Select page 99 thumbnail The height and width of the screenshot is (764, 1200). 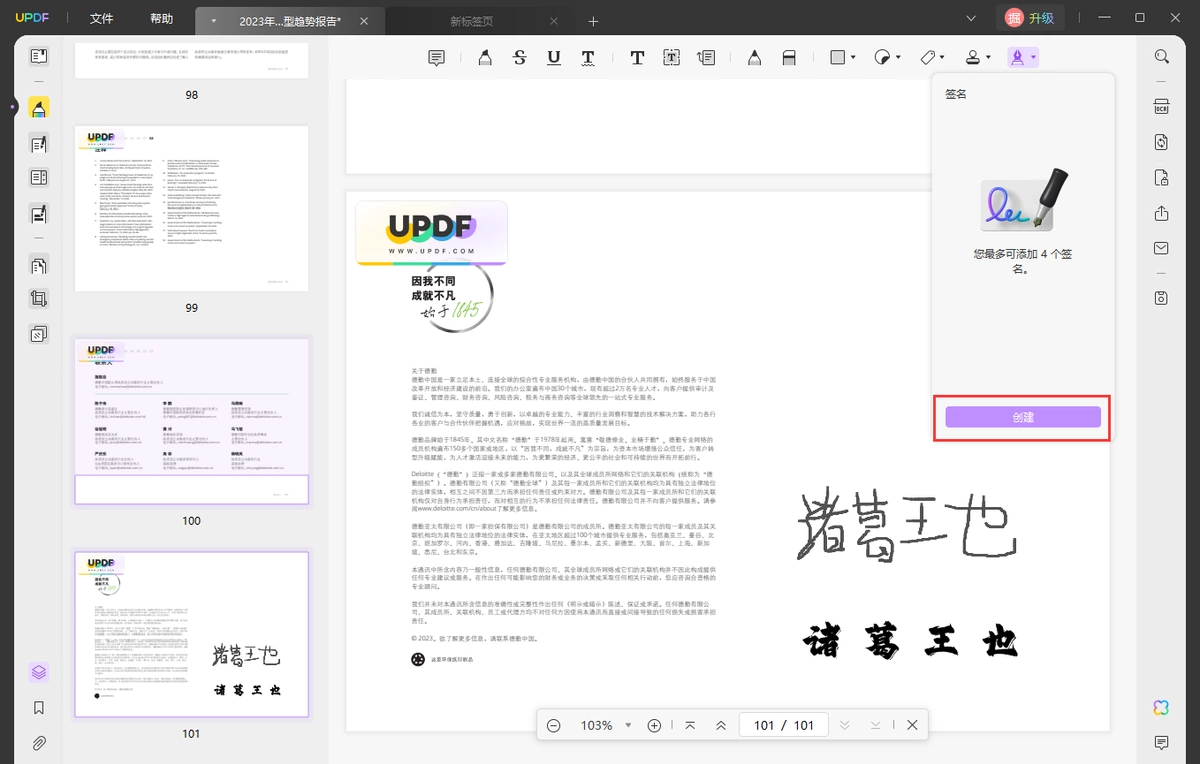point(191,209)
